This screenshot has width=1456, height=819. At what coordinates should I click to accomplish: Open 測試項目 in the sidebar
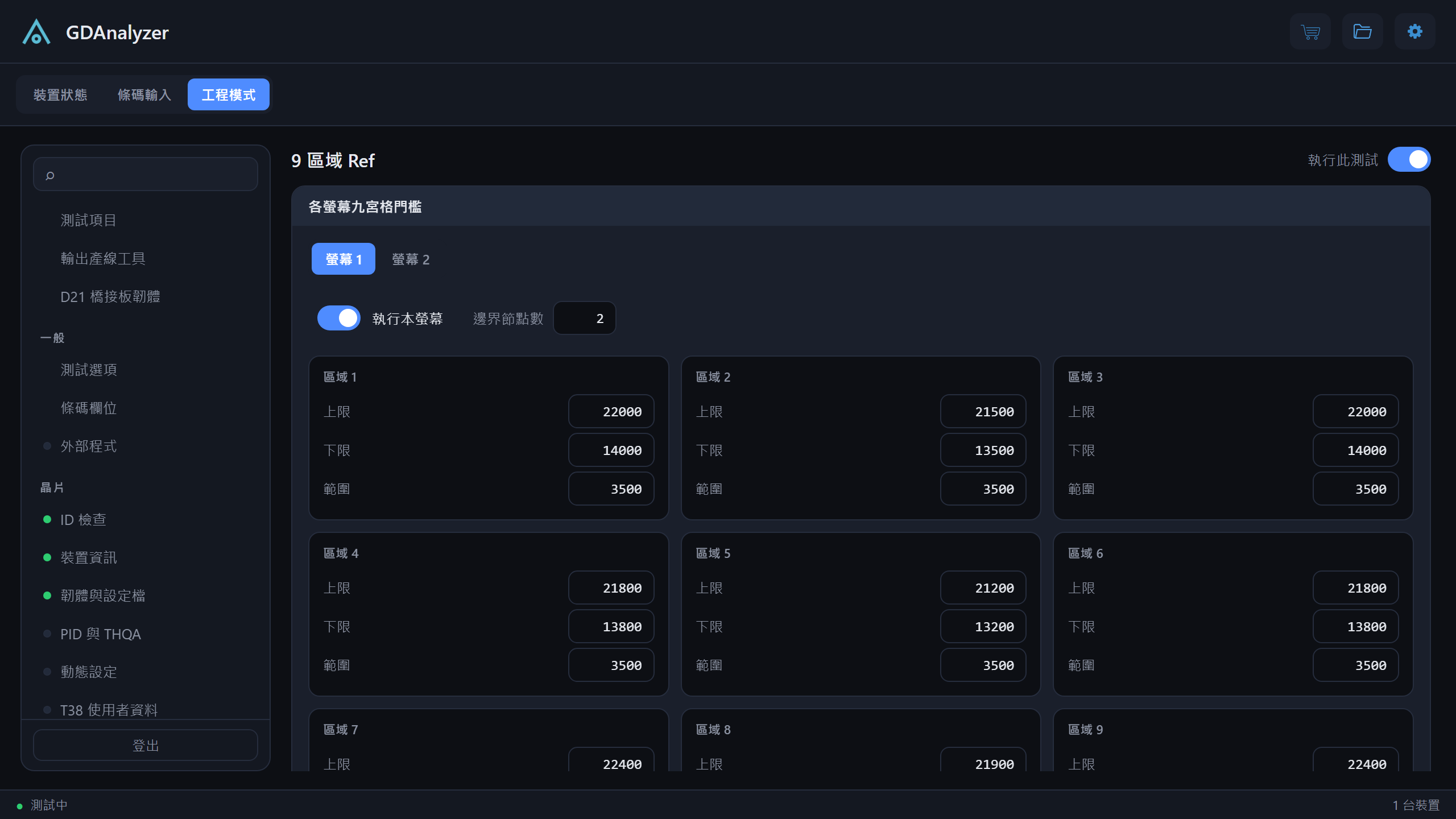(146, 220)
